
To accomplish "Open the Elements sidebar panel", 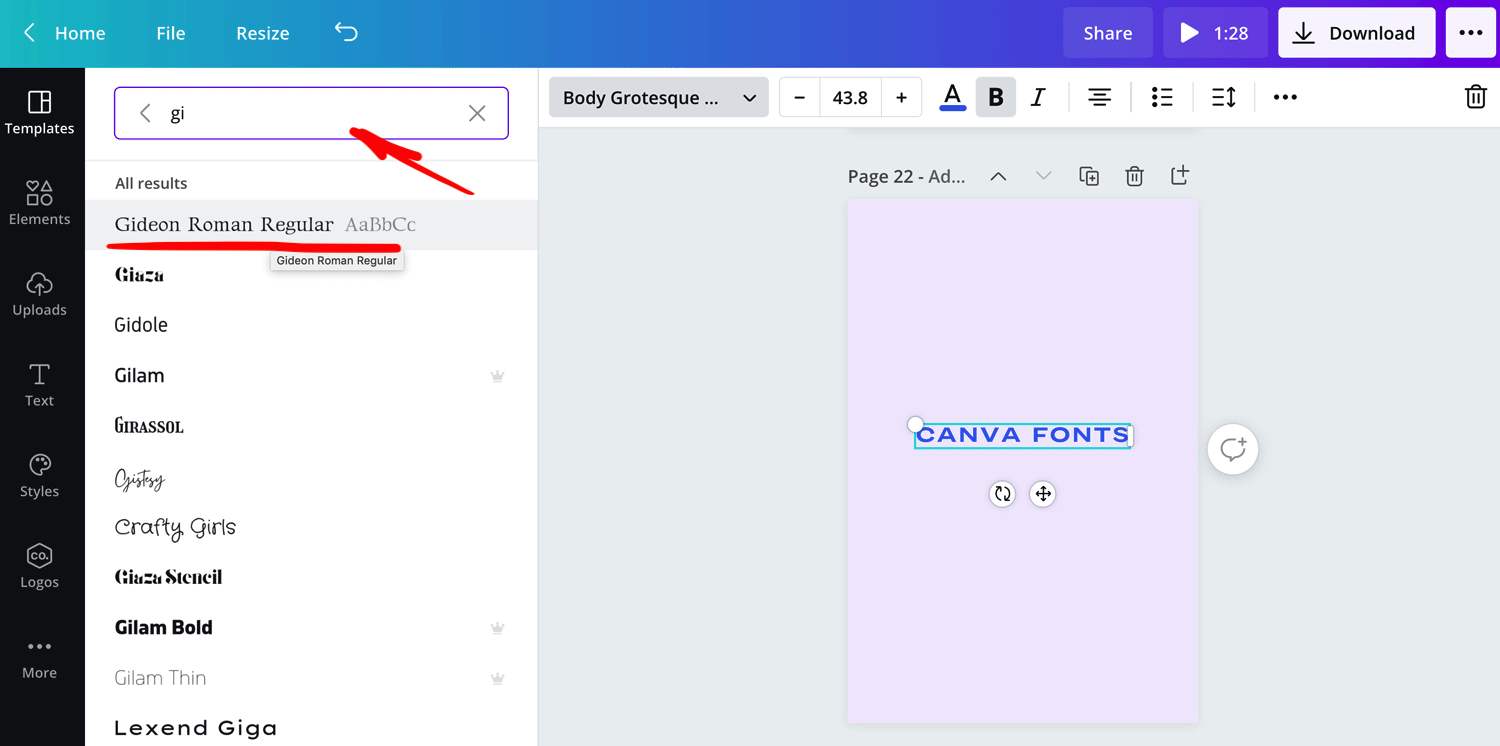I will pyautogui.click(x=40, y=203).
